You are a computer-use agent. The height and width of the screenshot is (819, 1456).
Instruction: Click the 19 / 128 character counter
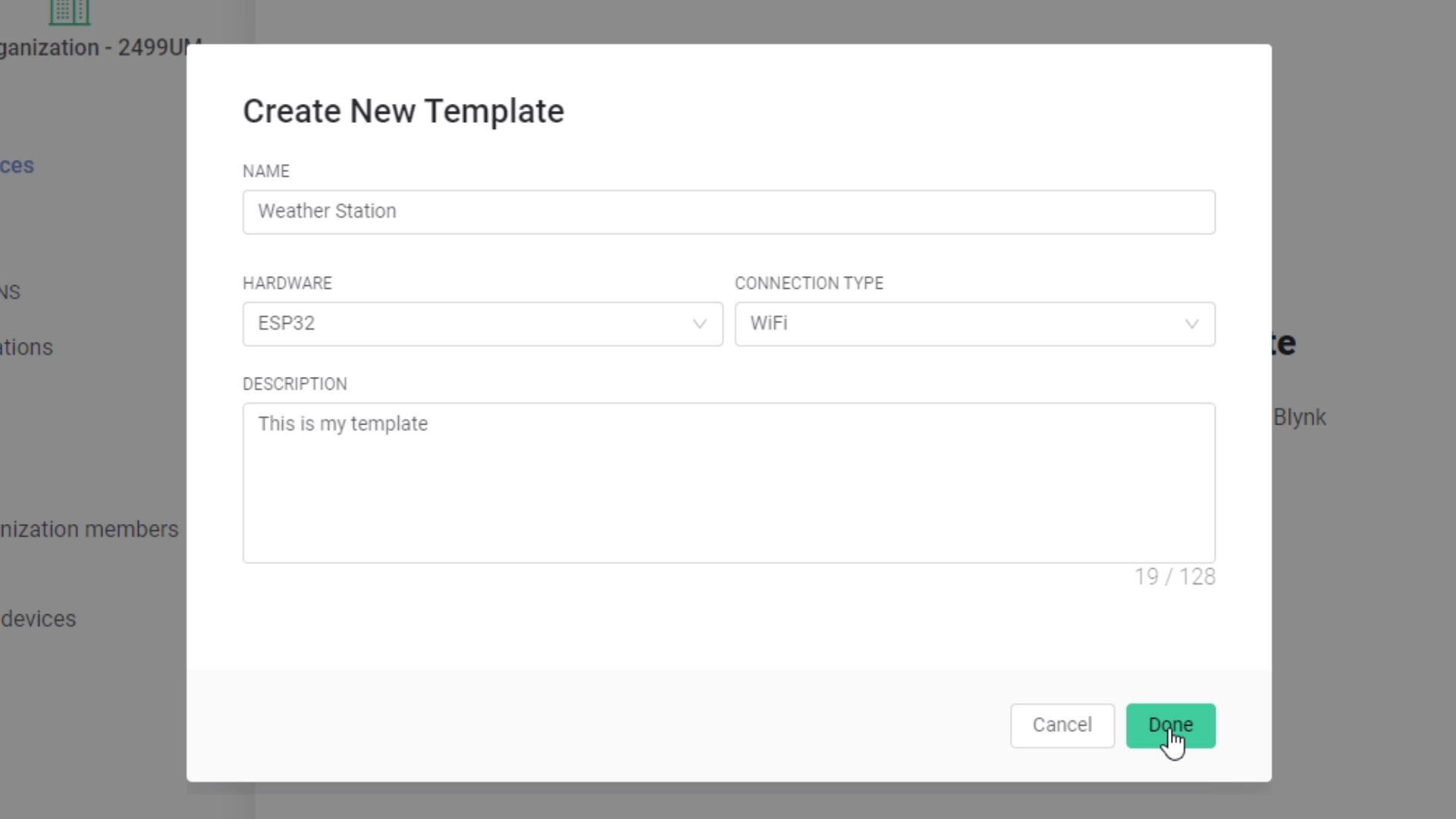(x=1174, y=577)
